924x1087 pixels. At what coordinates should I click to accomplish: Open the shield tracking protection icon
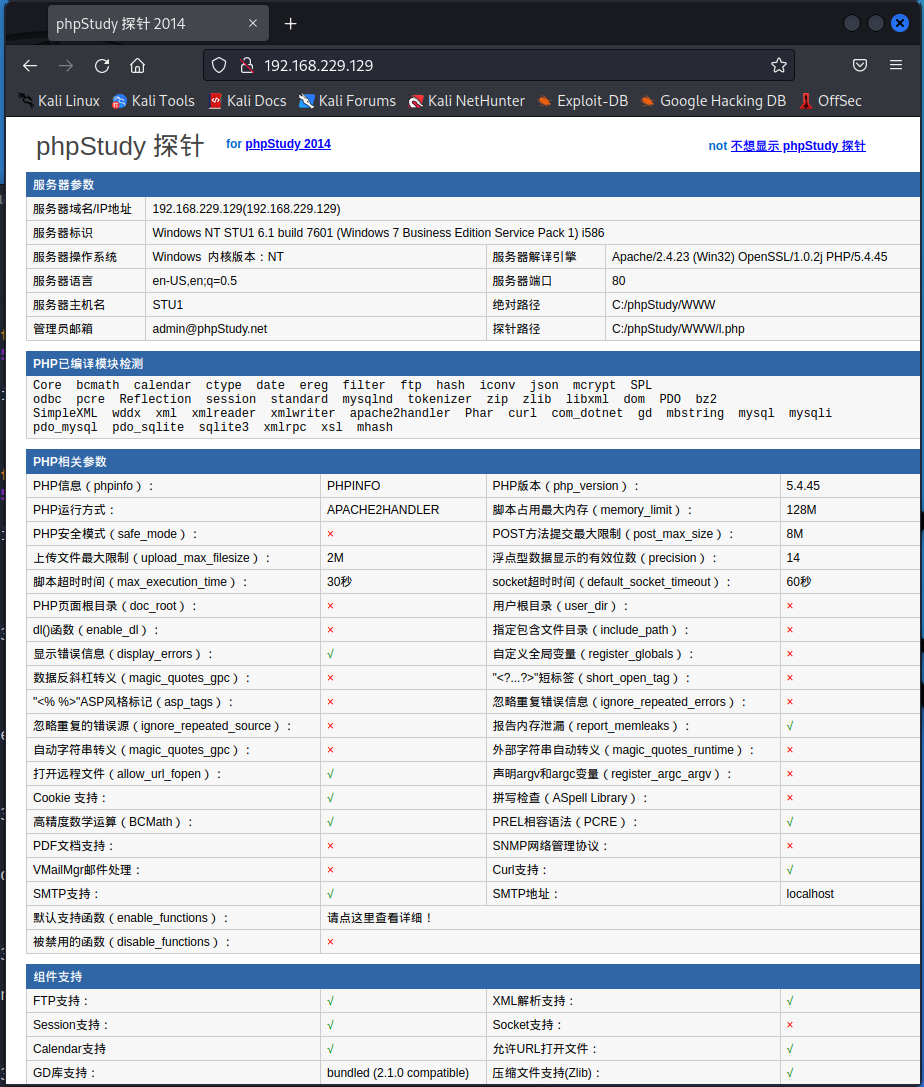coord(219,65)
